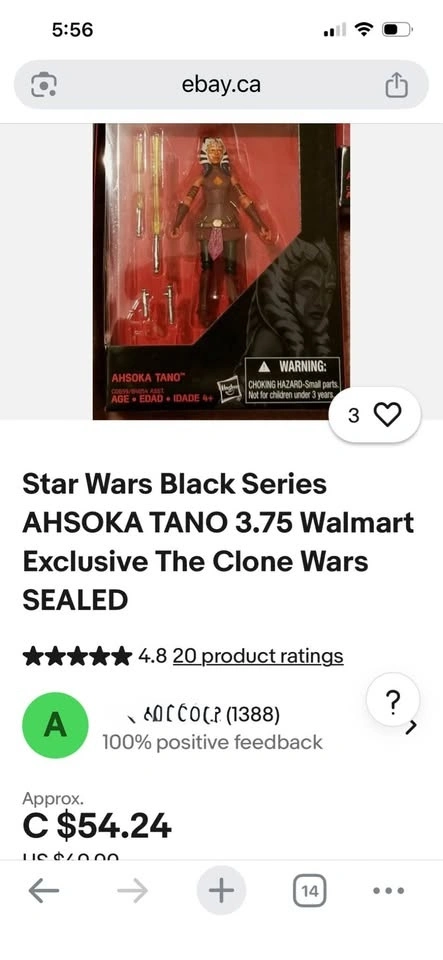Tap the battery indicator in status bar
Viewport: 443px width, 960px height.
pyautogui.click(x=398, y=29)
